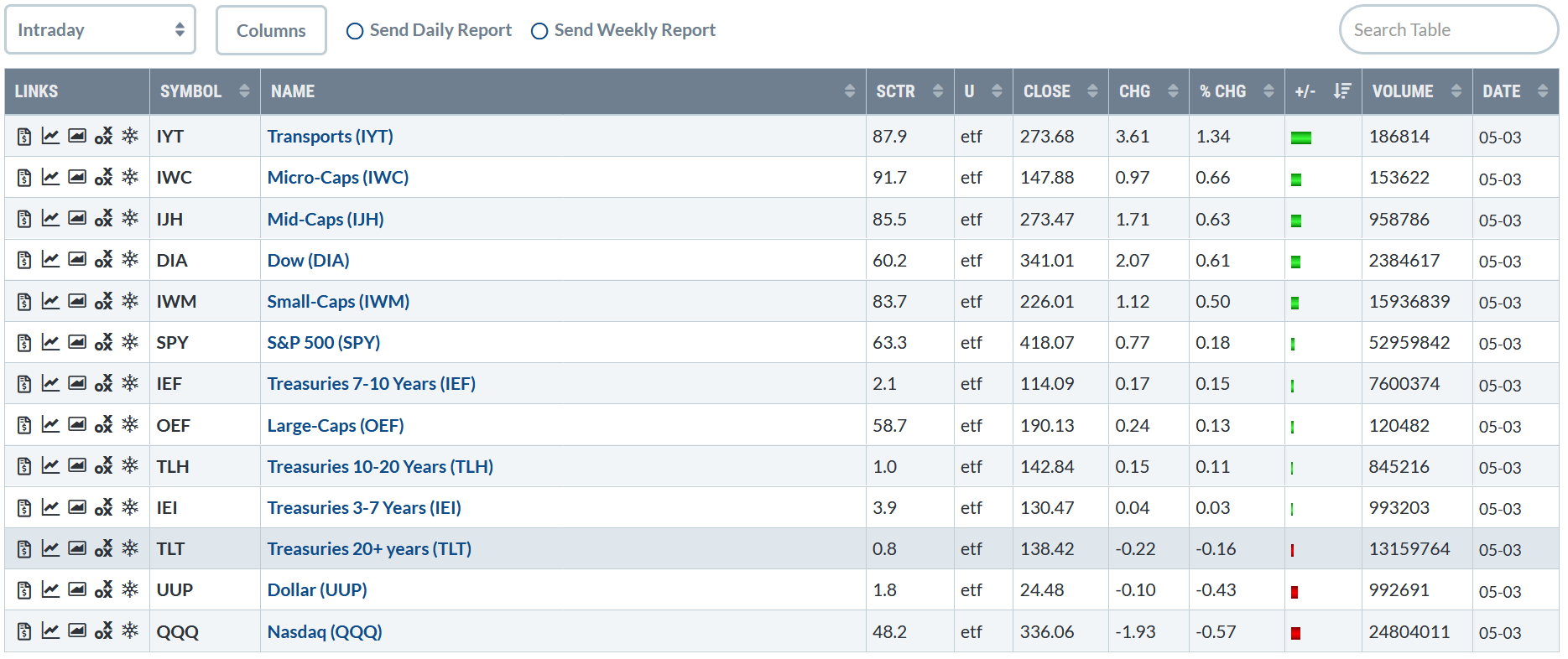
Task: Open Treasuries 20+ years (TLT) link
Action: tap(369, 548)
